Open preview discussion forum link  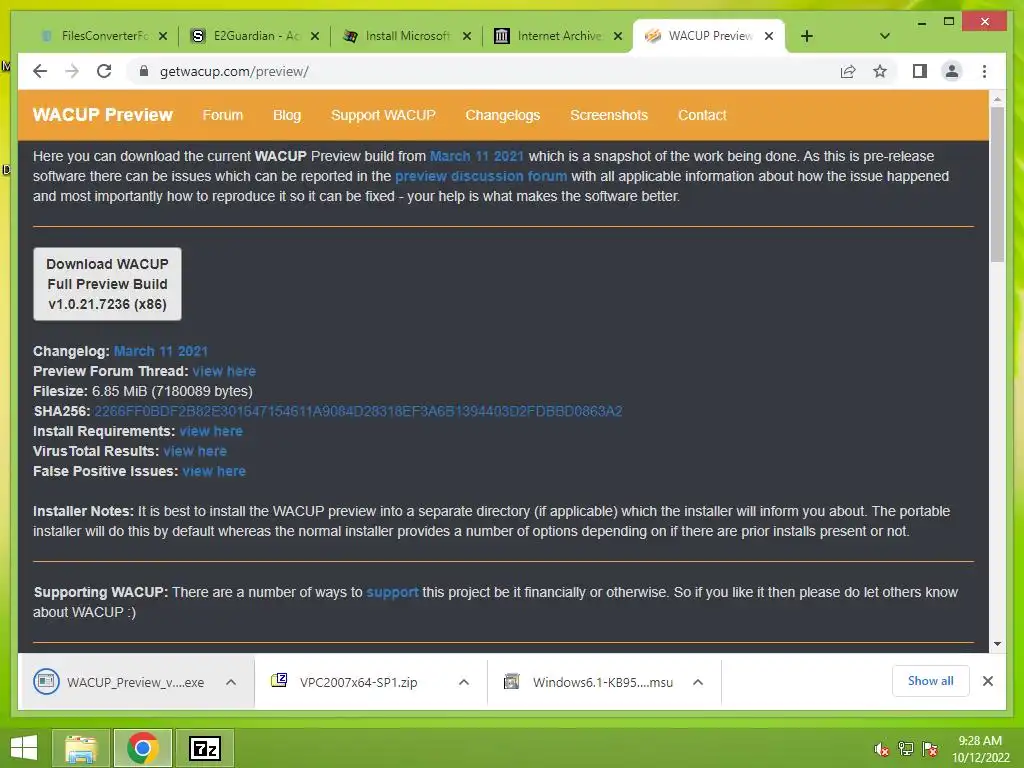[481, 176]
